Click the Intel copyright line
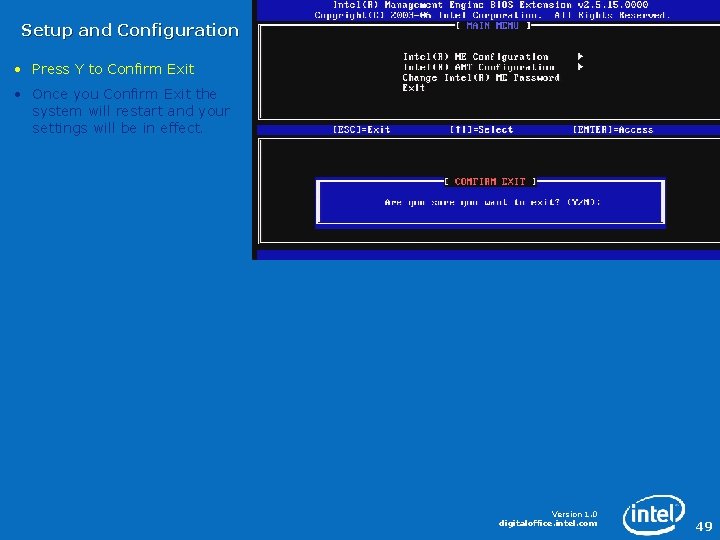720x540 pixels. [492, 16]
